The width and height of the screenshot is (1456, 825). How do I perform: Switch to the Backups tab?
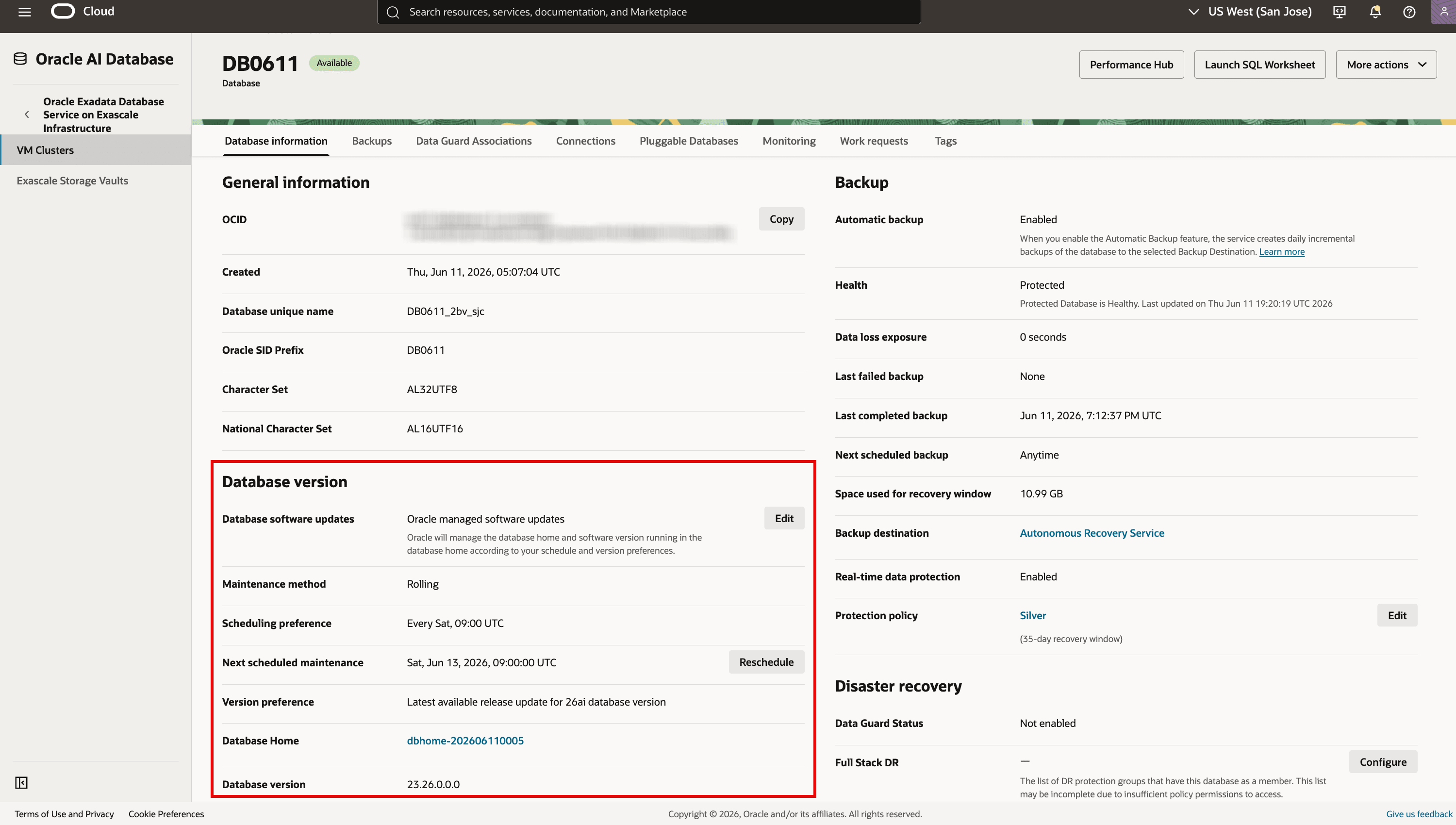tap(372, 141)
